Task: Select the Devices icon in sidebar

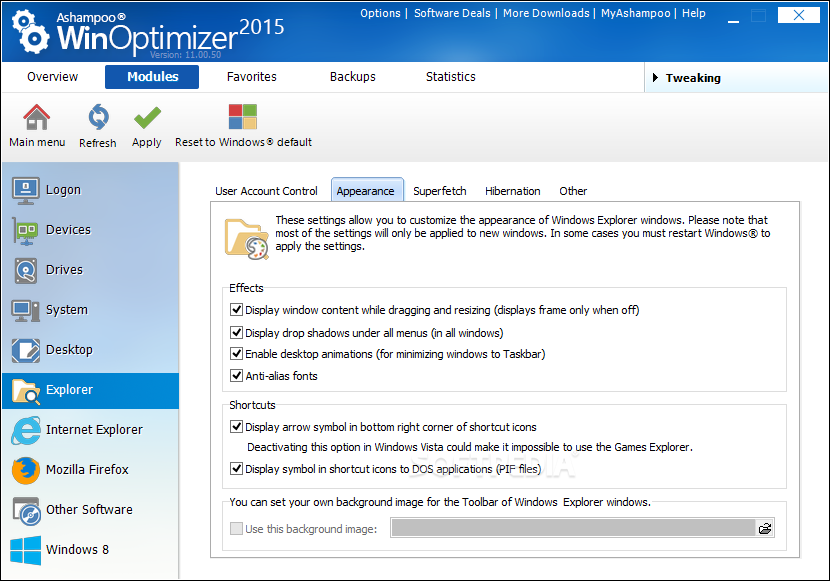Action: [x=25, y=231]
